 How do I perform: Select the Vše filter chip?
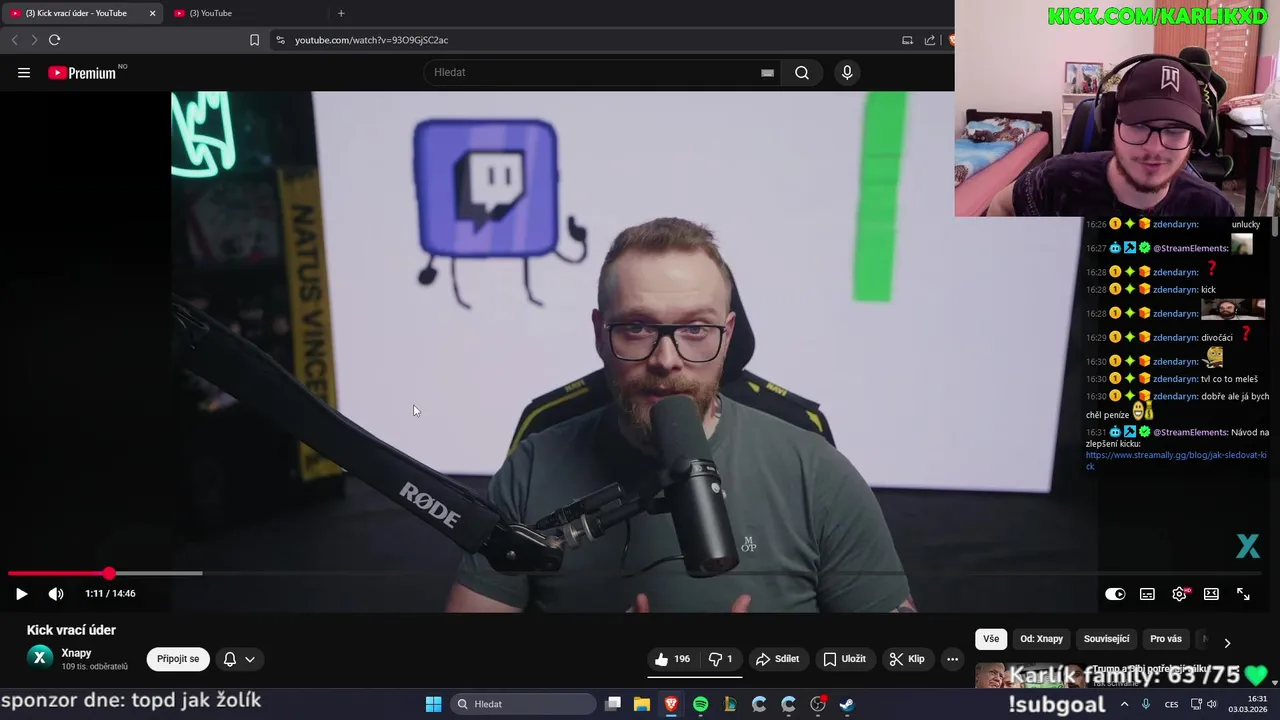991,639
